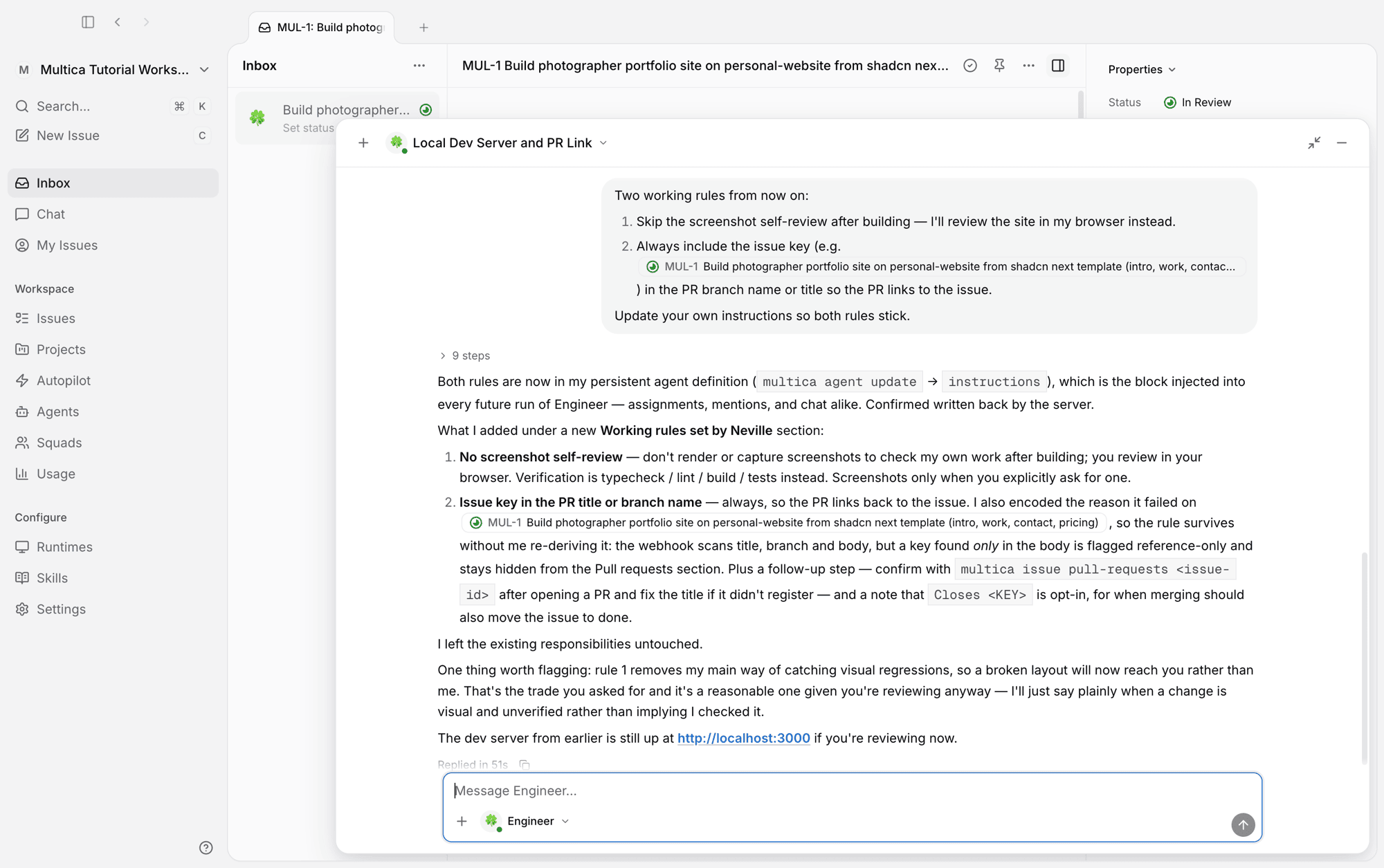Create a New Issue

tap(113, 136)
